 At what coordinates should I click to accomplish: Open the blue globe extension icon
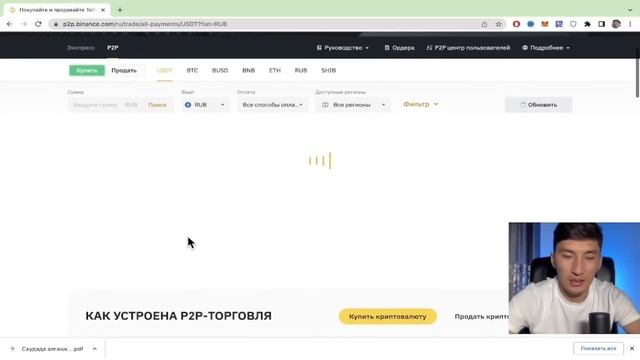[531, 24]
